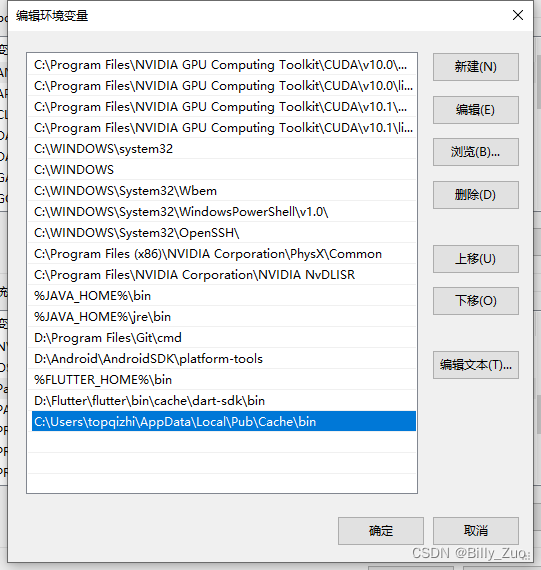The width and height of the screenshot is (541, 570).
Task: Select %FLUTTER_HOME%\bin entry
Action: click(x=222, y=380)
